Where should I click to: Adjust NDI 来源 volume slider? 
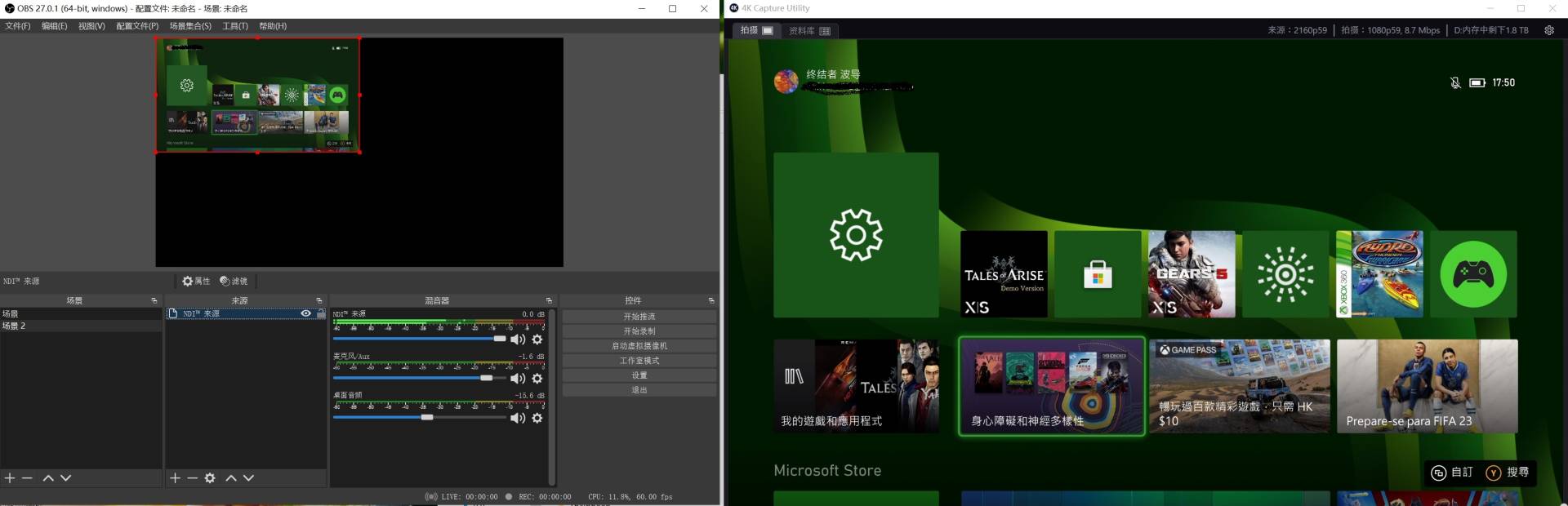click(420, 339)
